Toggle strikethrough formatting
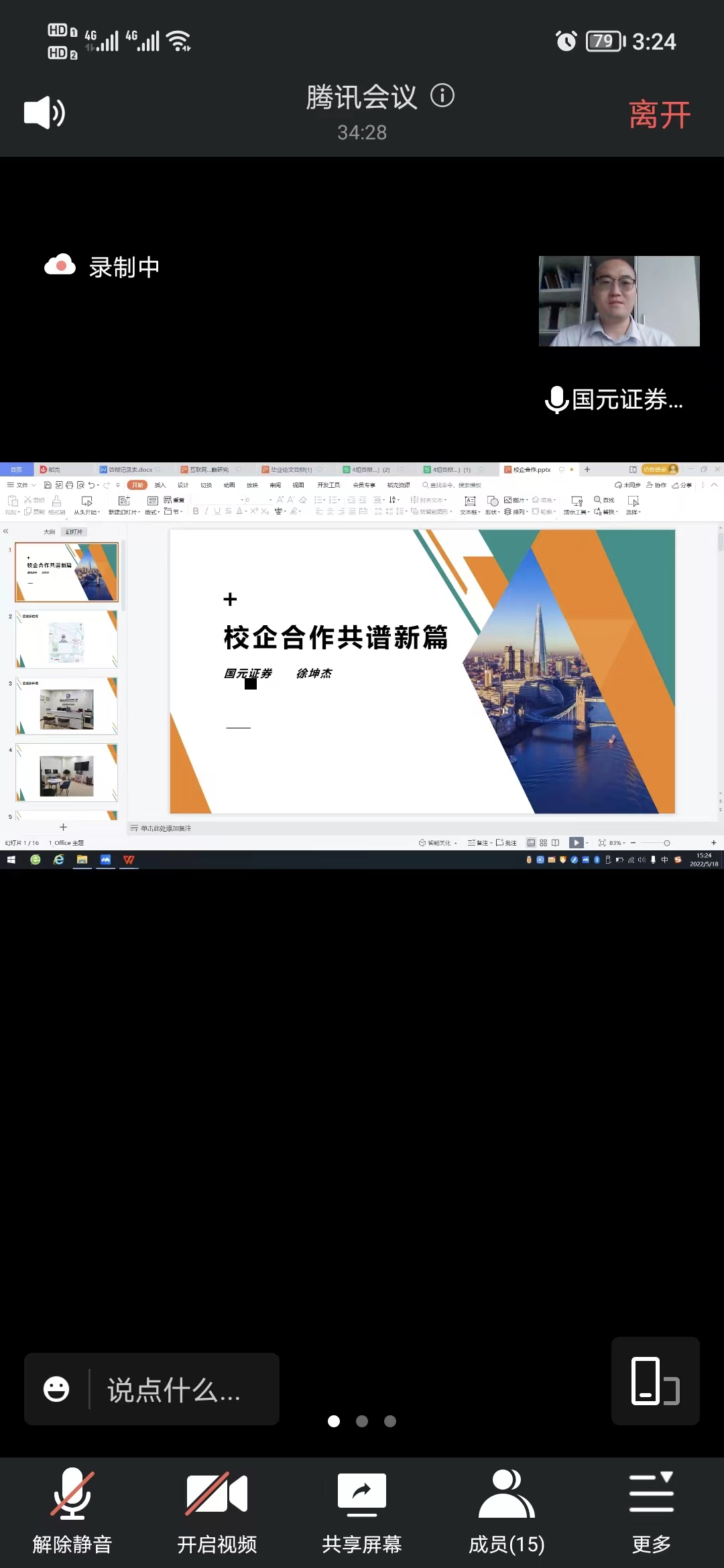The height and width of the screenshot is (1568, 724). pyautogui.click(x=229, y=511)
